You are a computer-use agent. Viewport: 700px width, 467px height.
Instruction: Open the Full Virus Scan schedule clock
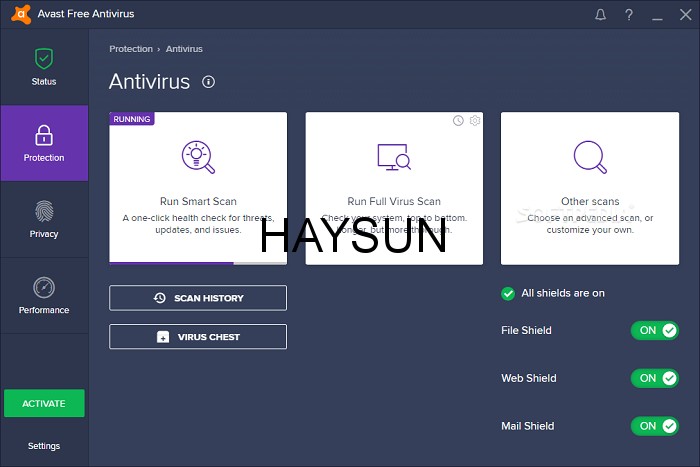point(458,121)
